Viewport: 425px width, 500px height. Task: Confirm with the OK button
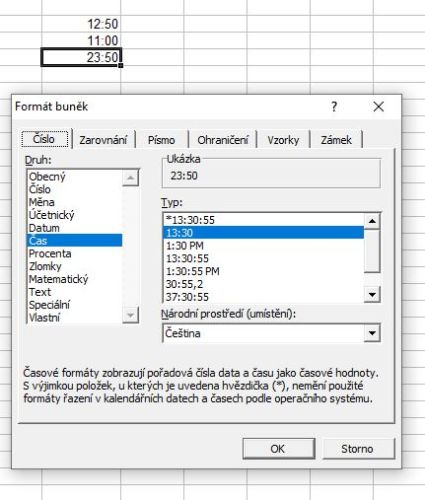click(278, 449)
